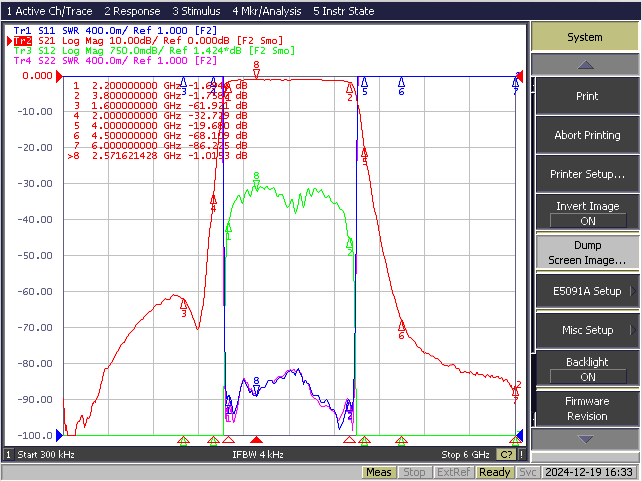Open Printer Setup dialog
642x481 pixels.
(587, 174)
